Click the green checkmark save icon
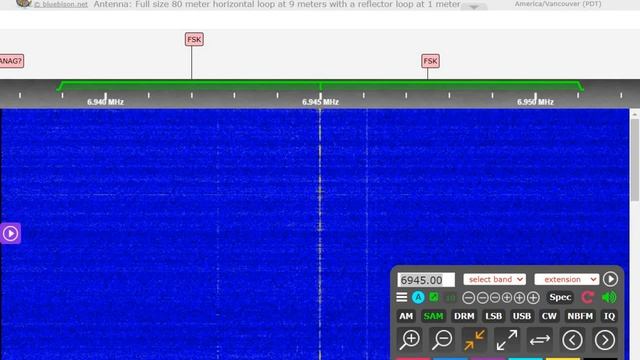Viewport: 640px width, 360px height. (x=434, y=297)
